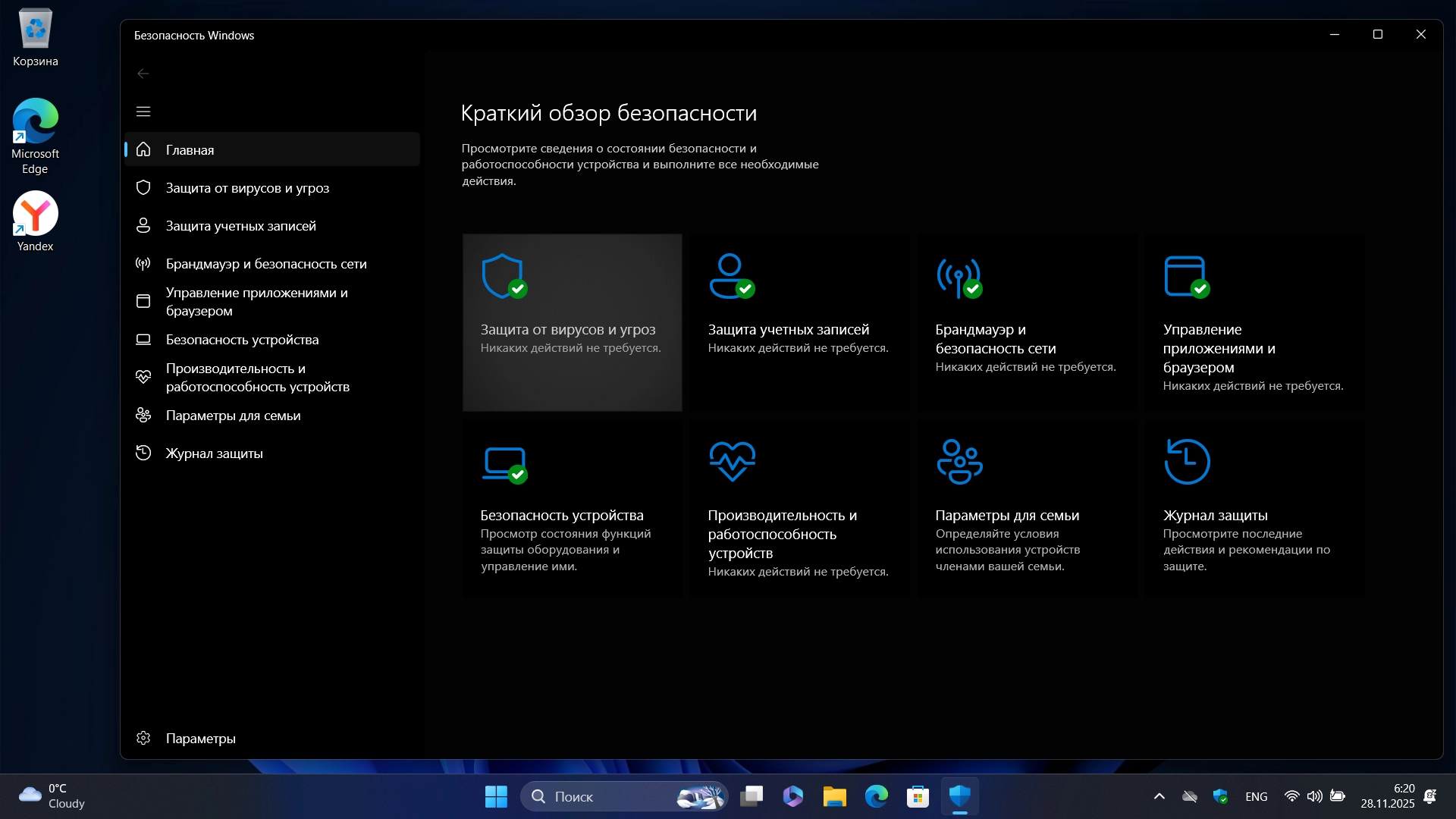Screen dimensions: 1456x819
Task: Click Windows Security icon in system tray
Action: (x=1220, y=796)
